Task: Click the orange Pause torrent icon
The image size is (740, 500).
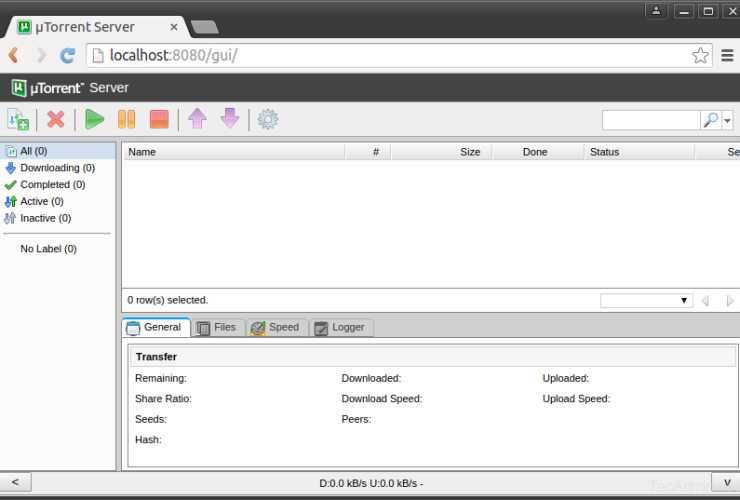Action: 126,120
